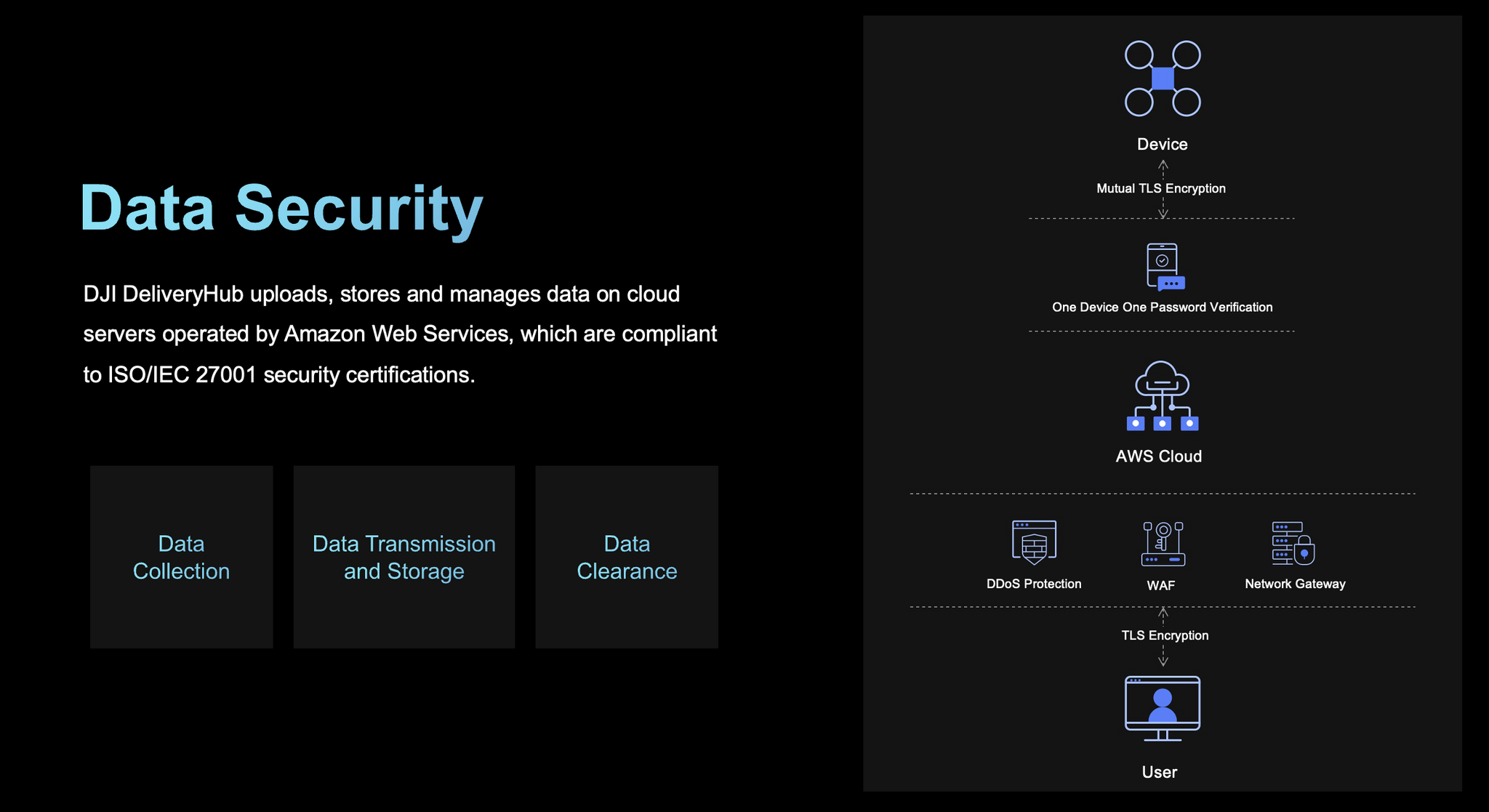
Task: Click the User monitor icon
Action: tap(1163, 709)
